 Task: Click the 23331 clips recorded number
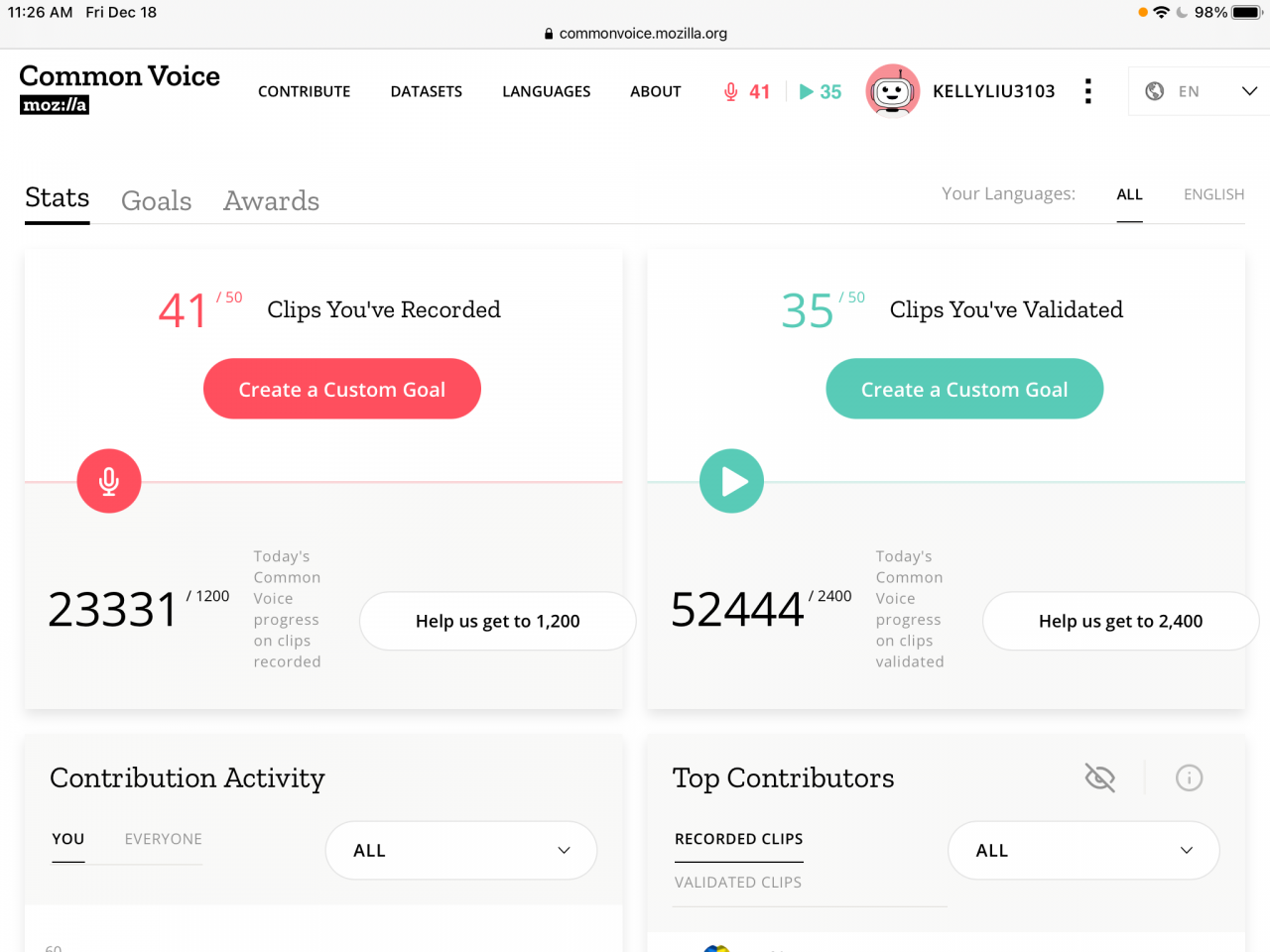[x=112, y=609]
